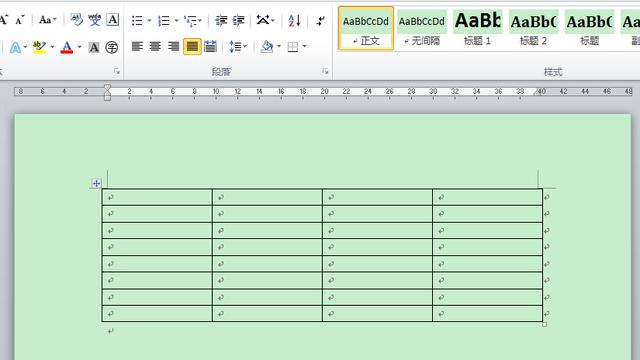Click the right indent marker on ruler
The height and width of the screenshot is (360, 640).
click(x=537, y=93)
